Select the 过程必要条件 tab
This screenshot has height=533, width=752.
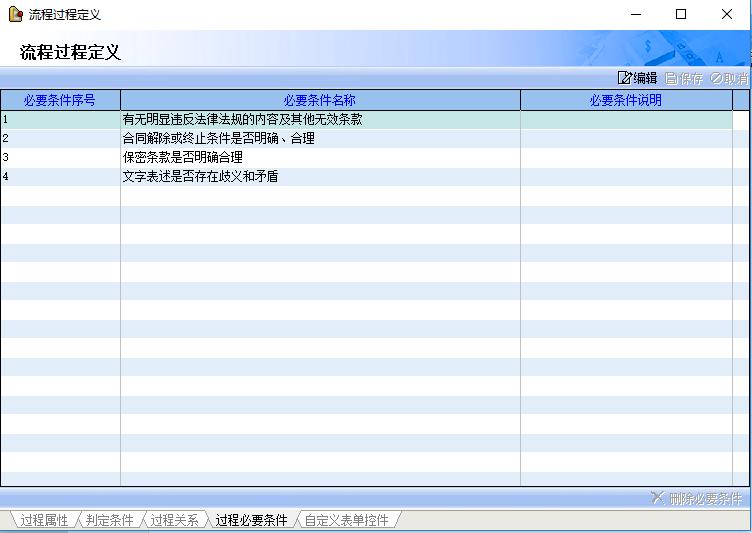pos(251,520)
